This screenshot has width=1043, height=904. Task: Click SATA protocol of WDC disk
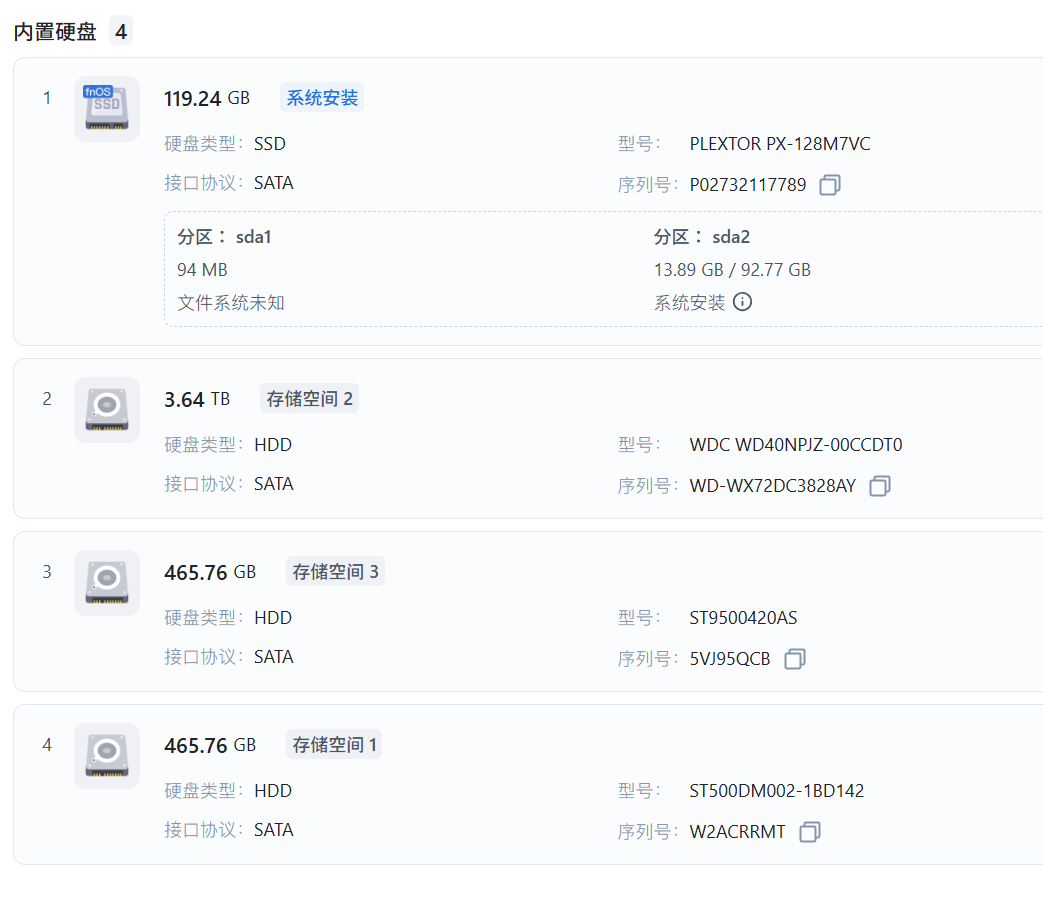[x=273, y=484]
